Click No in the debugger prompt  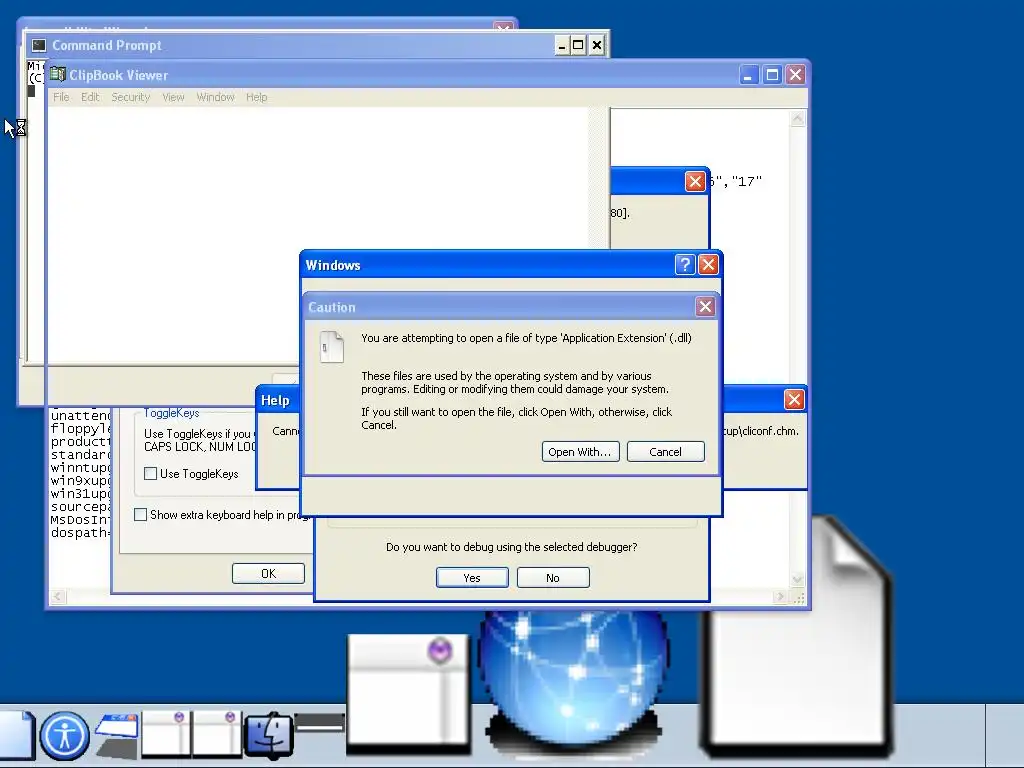coord(553,578)
